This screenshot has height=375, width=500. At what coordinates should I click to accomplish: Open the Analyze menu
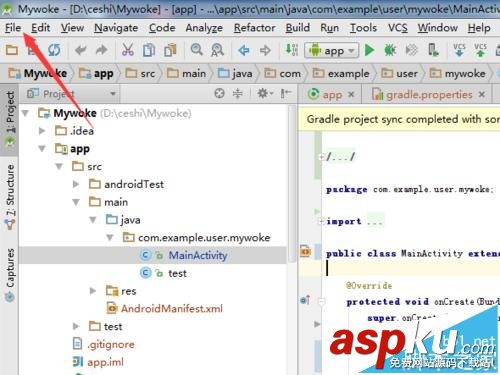[204, 28]
